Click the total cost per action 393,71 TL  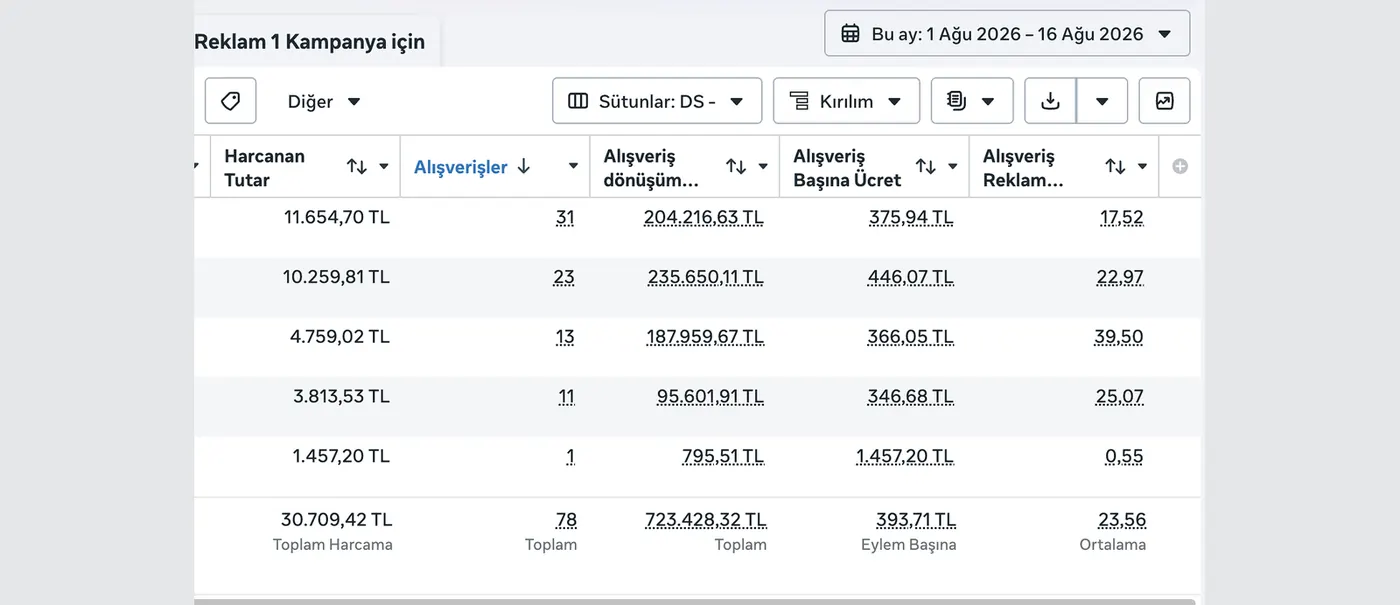click(x=915, y=520)
